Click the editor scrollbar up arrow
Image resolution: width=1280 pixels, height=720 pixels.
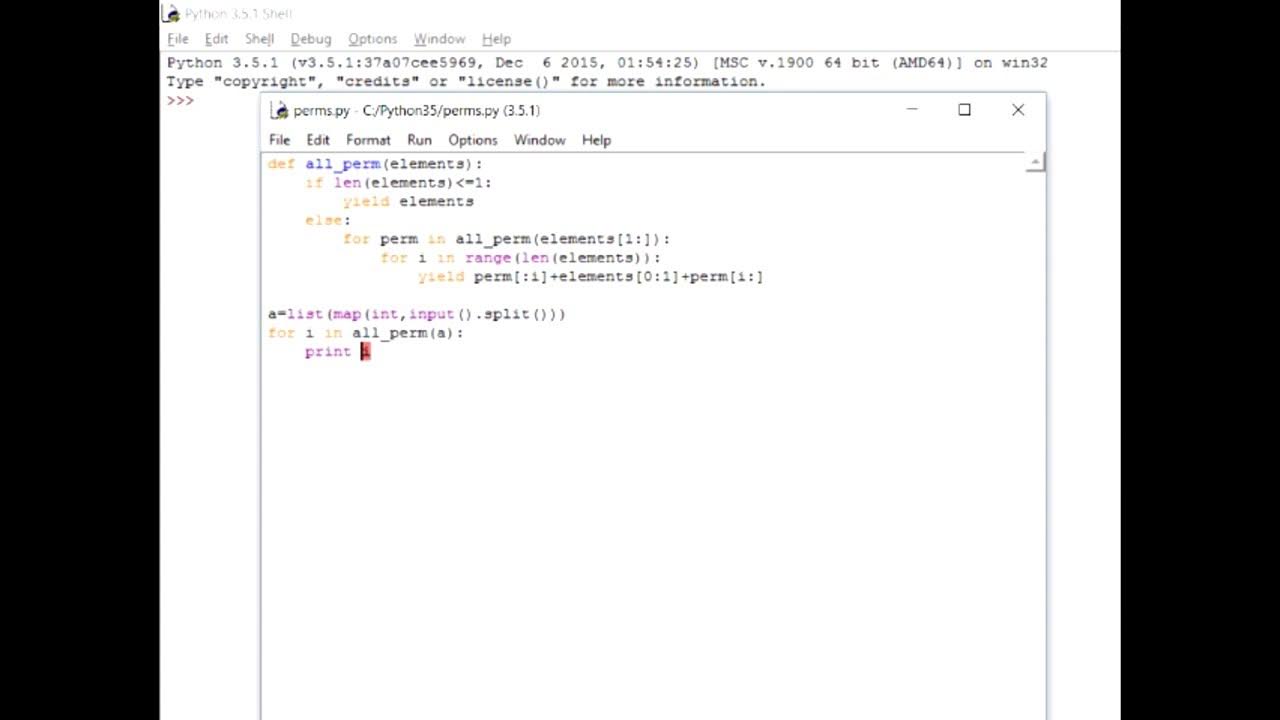point(1035,162)
